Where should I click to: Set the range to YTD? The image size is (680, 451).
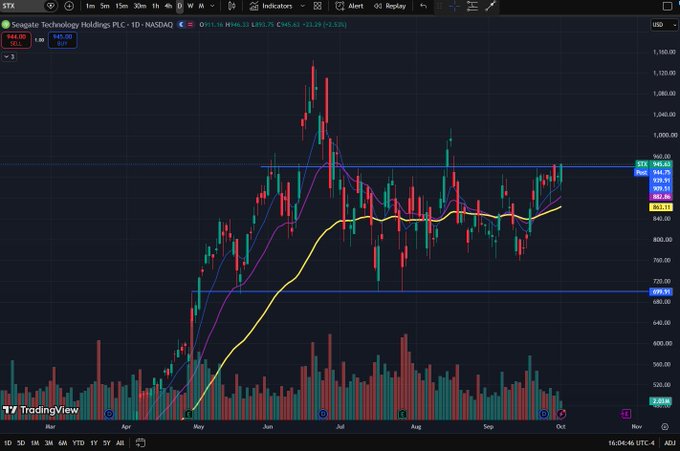click(78, 443)
